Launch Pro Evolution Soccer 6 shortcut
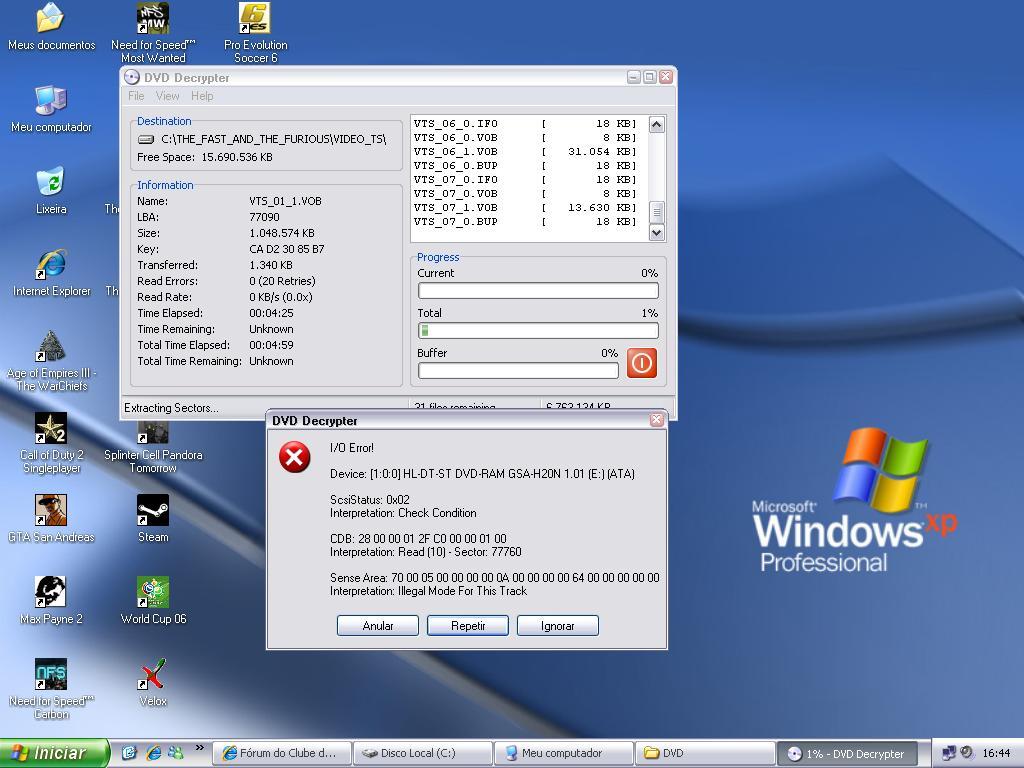 (x=255, y=33)
